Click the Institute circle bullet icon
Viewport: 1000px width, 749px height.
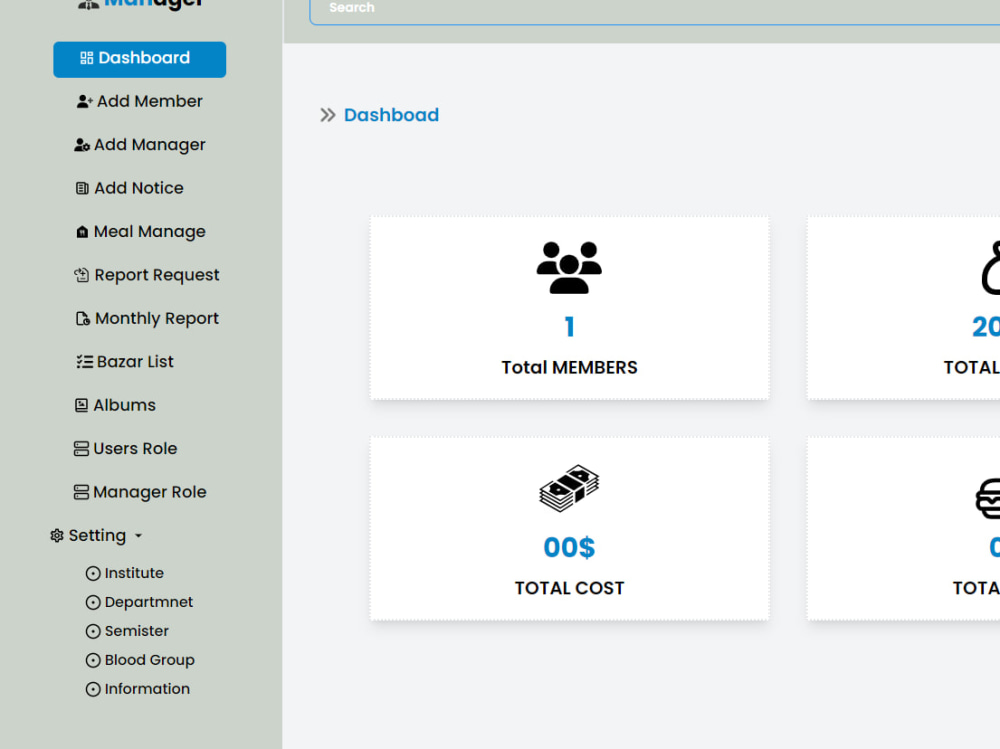tap(93, 574)
